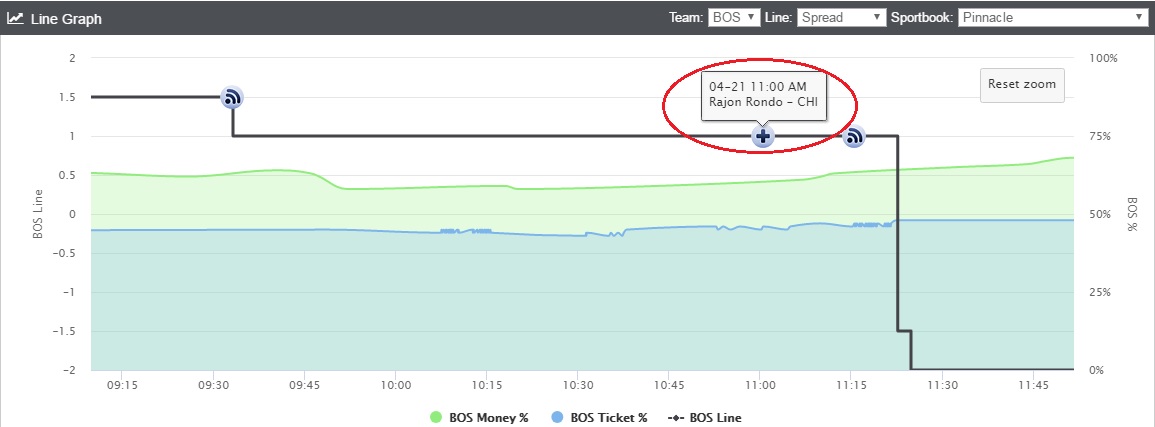The height and width of the screenshot is (427, 1155).
Task: Click the news feed marker at 09:33
Action: coord(233,97)
